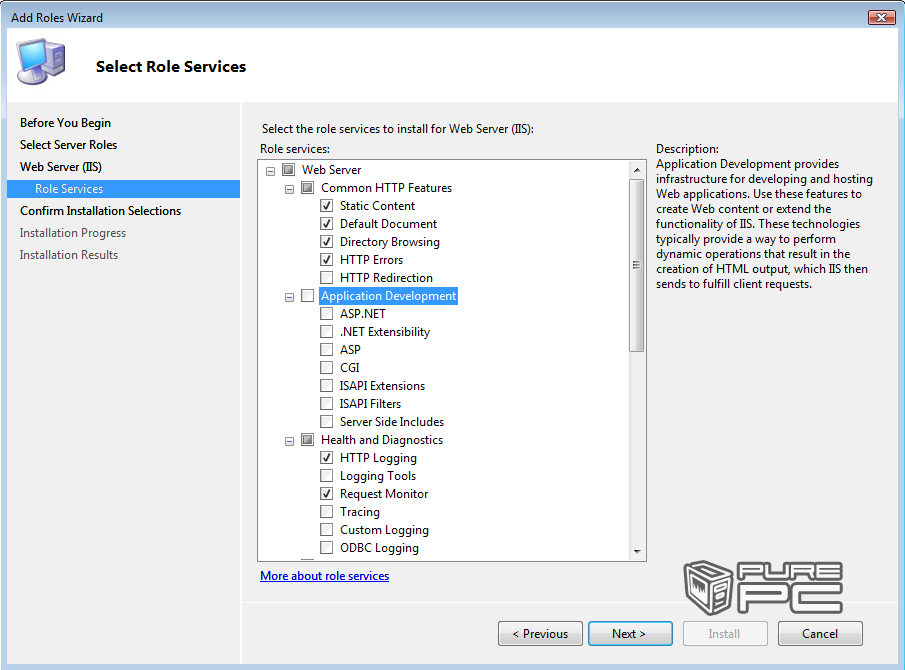The image size is (905, 670).
Task: Enable the ISAPI Filters checkbox
Action: click(x=327, y=403)
